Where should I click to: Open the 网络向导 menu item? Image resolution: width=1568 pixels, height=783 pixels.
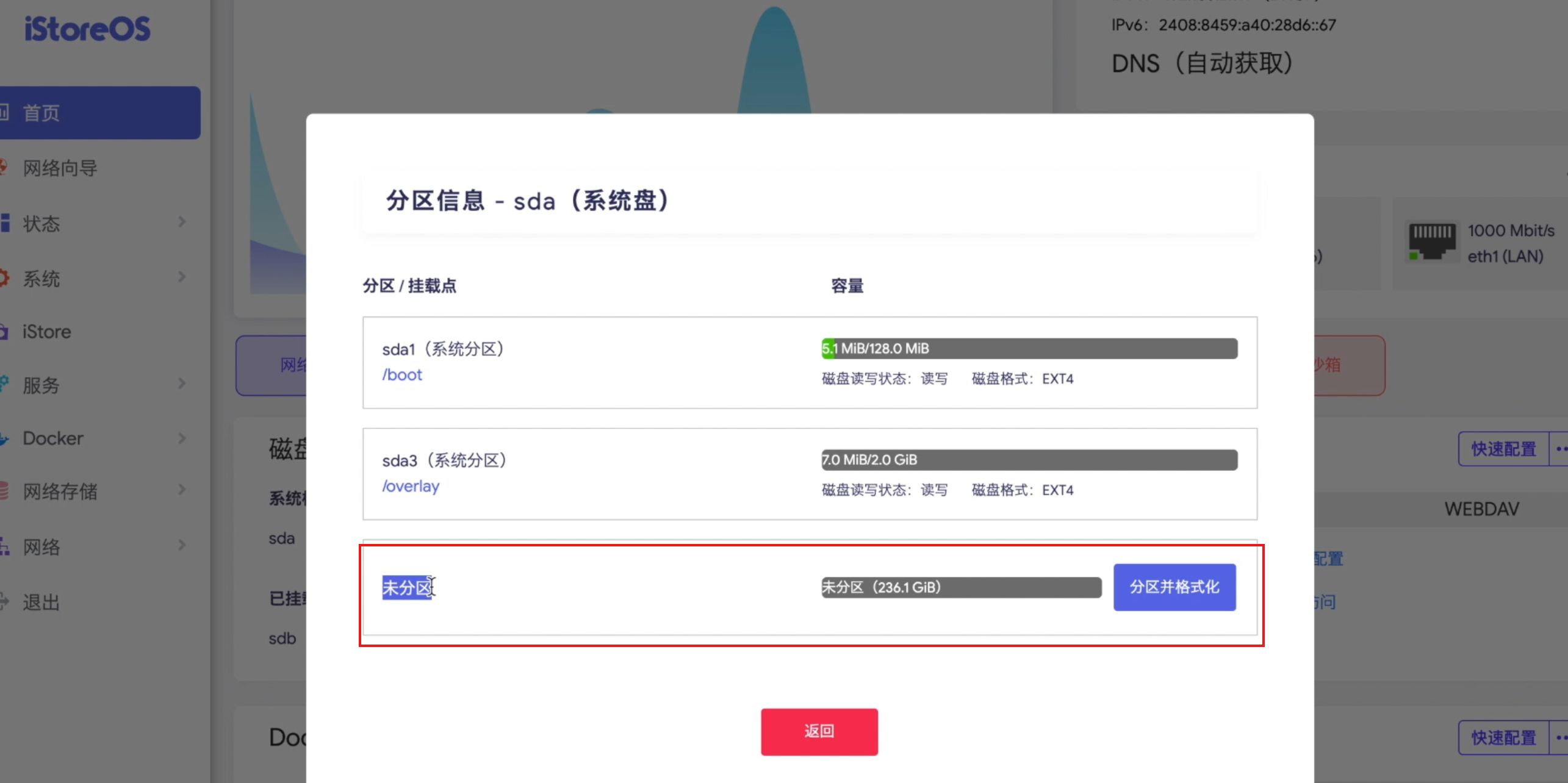coord(60,168)
